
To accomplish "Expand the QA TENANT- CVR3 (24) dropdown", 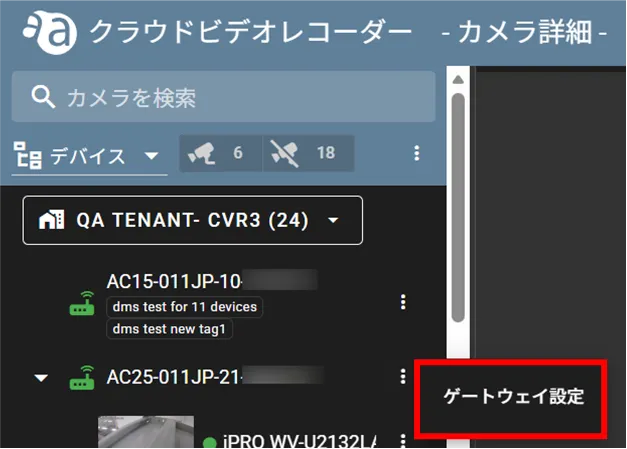I will 333,220.
